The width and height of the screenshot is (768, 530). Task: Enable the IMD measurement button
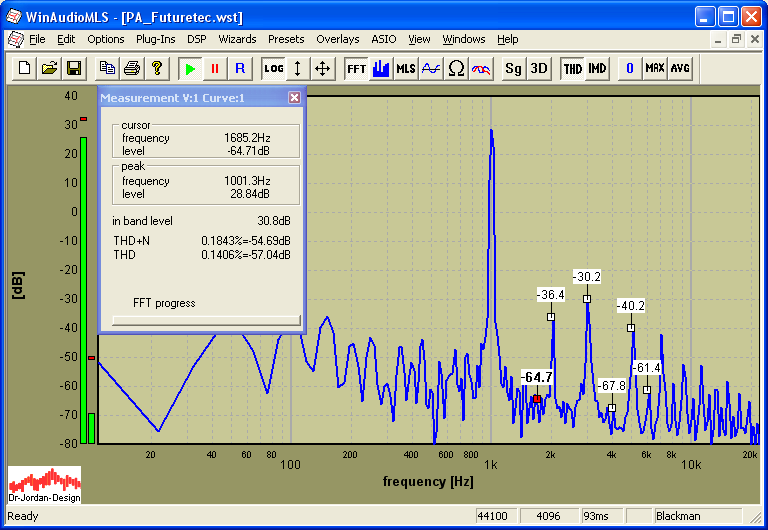point(597,68)
